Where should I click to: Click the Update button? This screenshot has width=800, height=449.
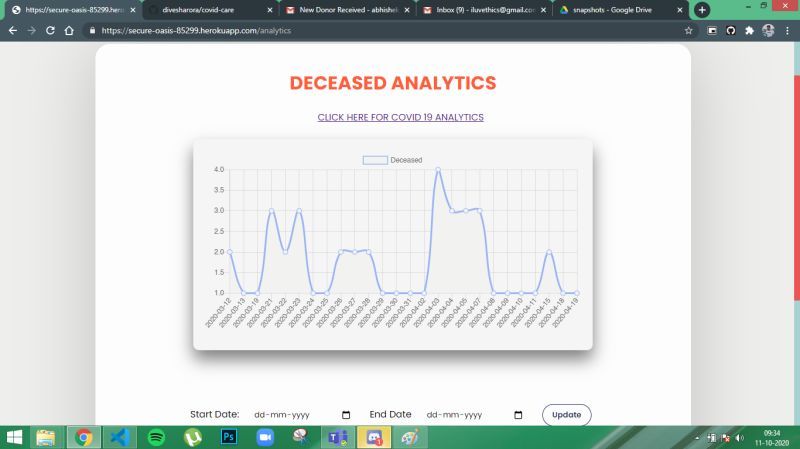coord(566,415)
